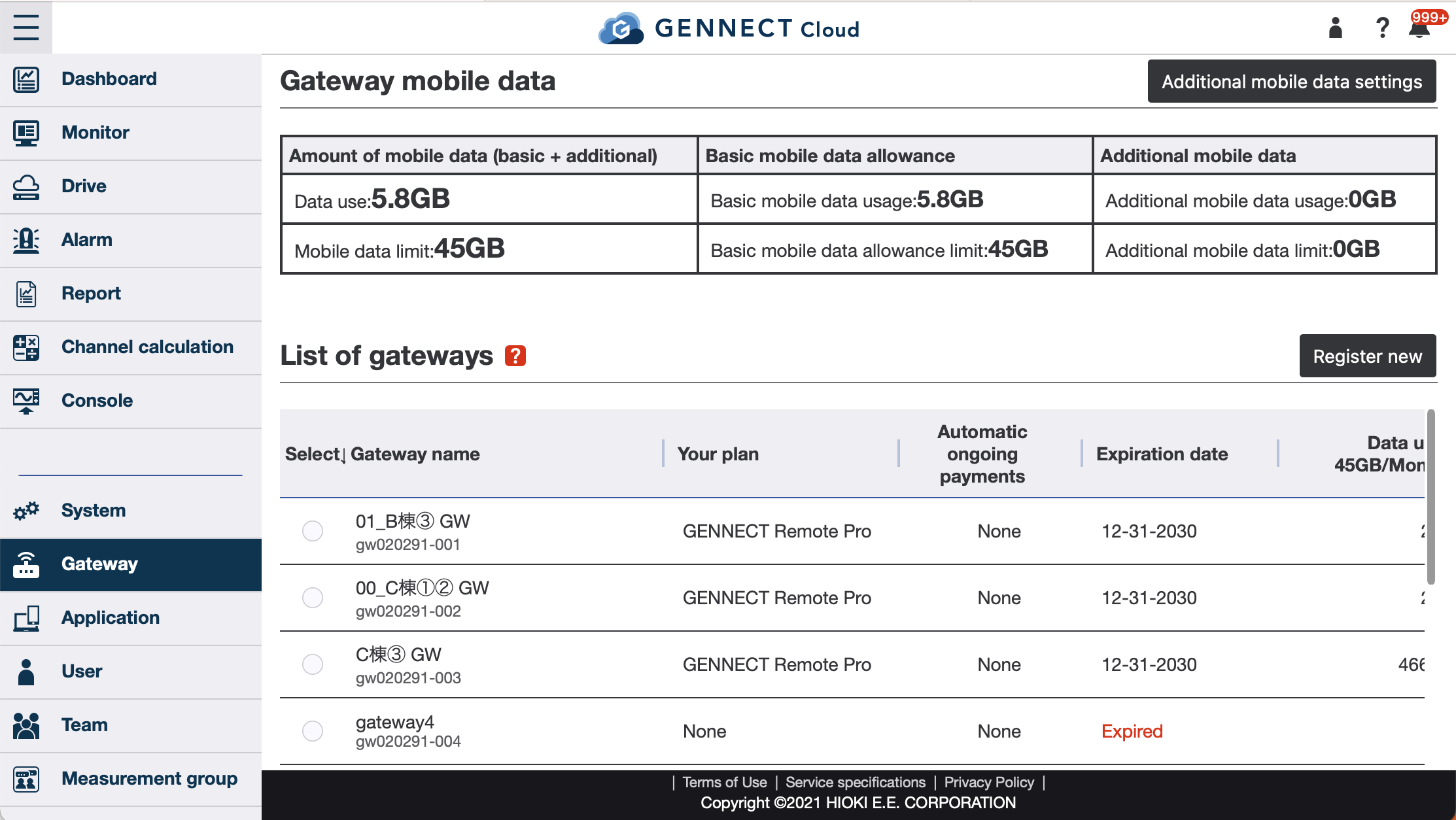Open Drive from the sidebar icon
The width and height of the screenshot is (1456, 820).
coord(26,186)
